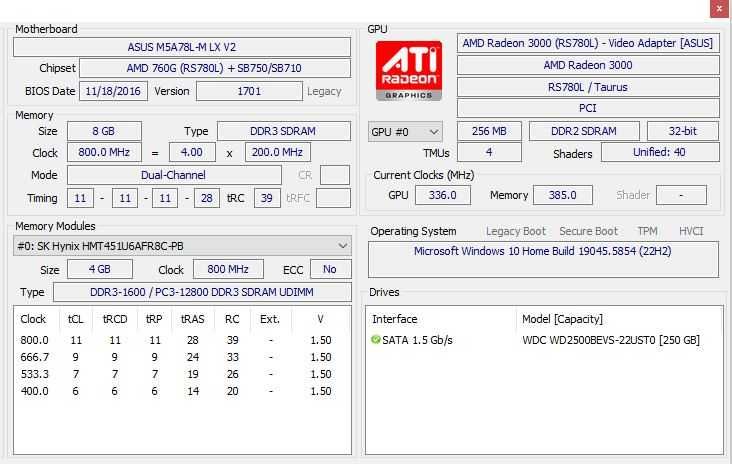732x464 pixels.
Task: Click the AMD Radeon 3000 (RS780L) Video Adapter field
Action: [x=588, y=43]
